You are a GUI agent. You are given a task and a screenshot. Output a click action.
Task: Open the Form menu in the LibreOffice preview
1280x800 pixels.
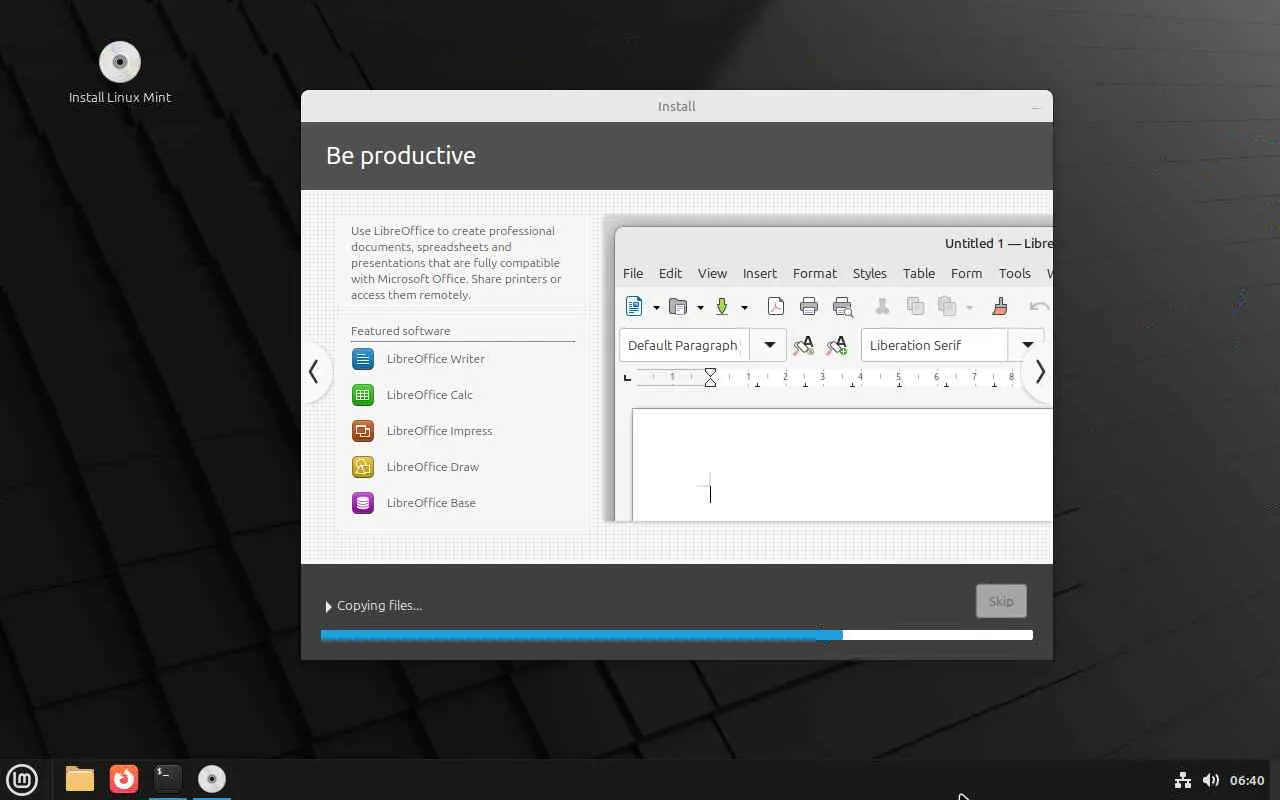[966, 273]
